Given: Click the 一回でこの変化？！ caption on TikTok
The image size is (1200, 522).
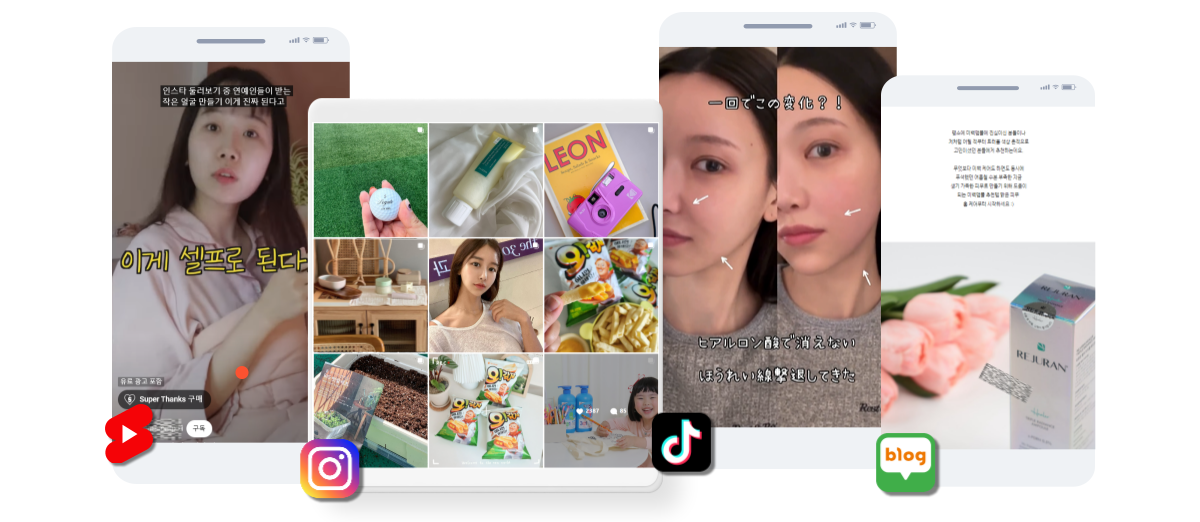Looking at the screenshot, I should (776, 103).
